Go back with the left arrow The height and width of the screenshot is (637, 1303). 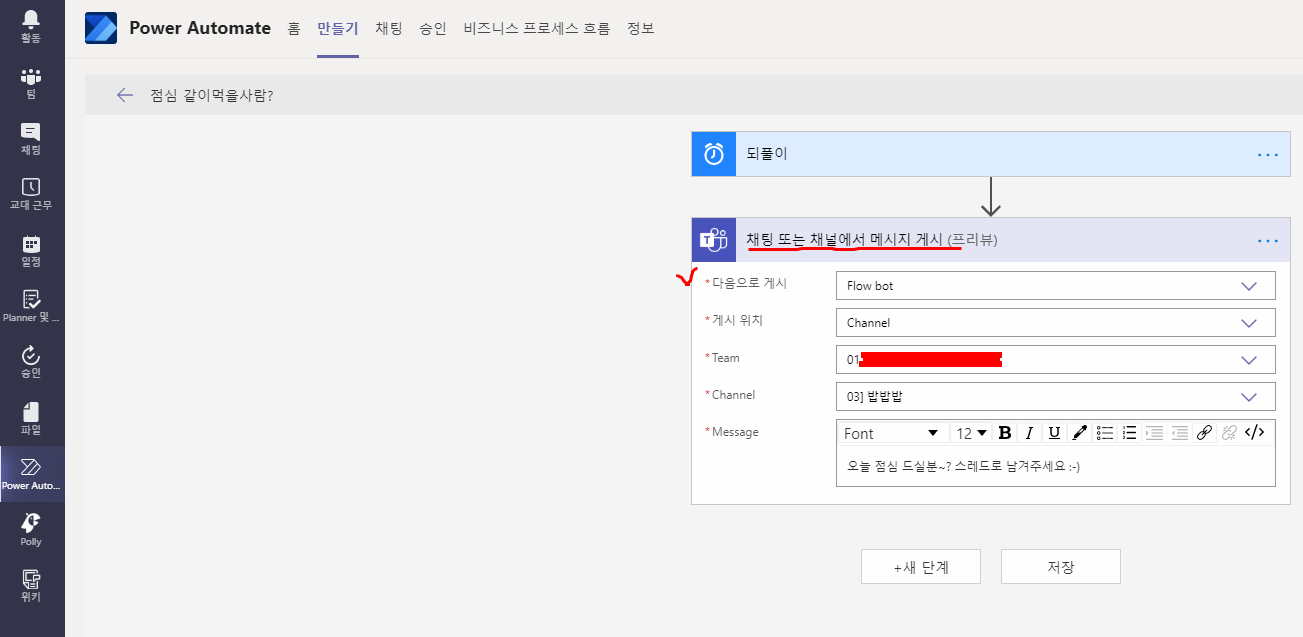pyautogui.click(x=125, y=95)
